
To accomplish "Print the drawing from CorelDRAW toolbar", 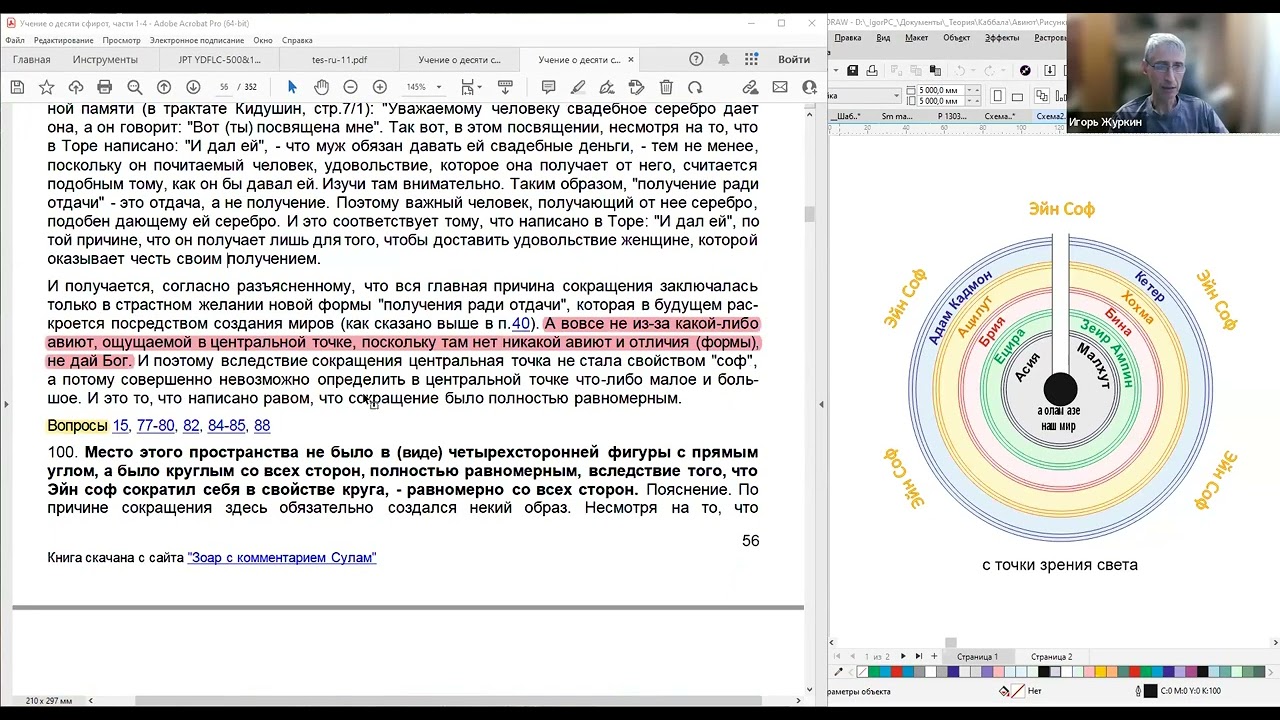I will tap(872, 70).
